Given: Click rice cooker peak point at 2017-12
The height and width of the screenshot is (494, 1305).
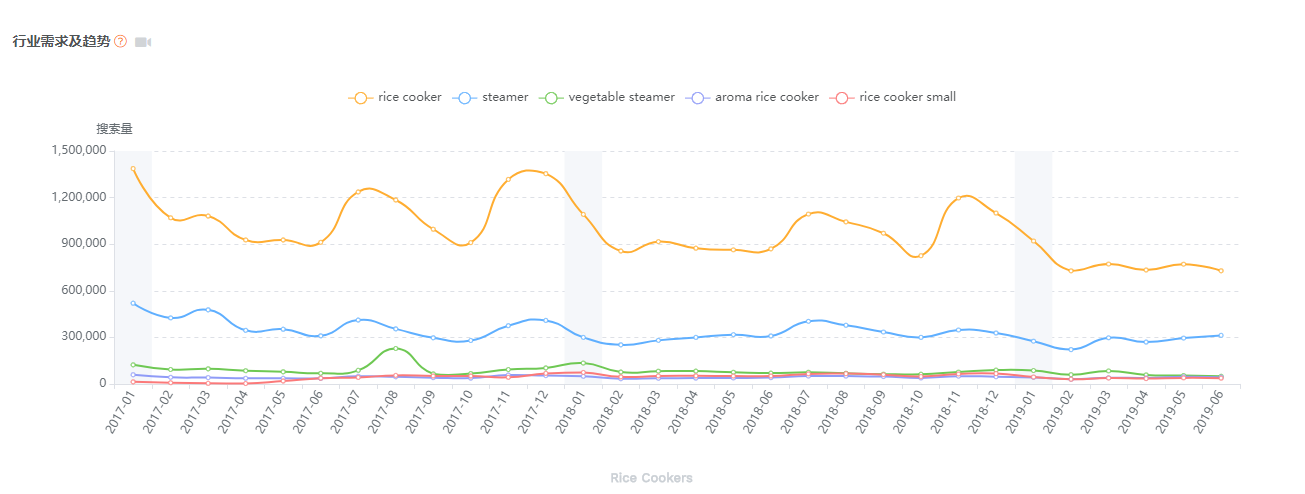Looking at the screenshot, I should point(546,174).
